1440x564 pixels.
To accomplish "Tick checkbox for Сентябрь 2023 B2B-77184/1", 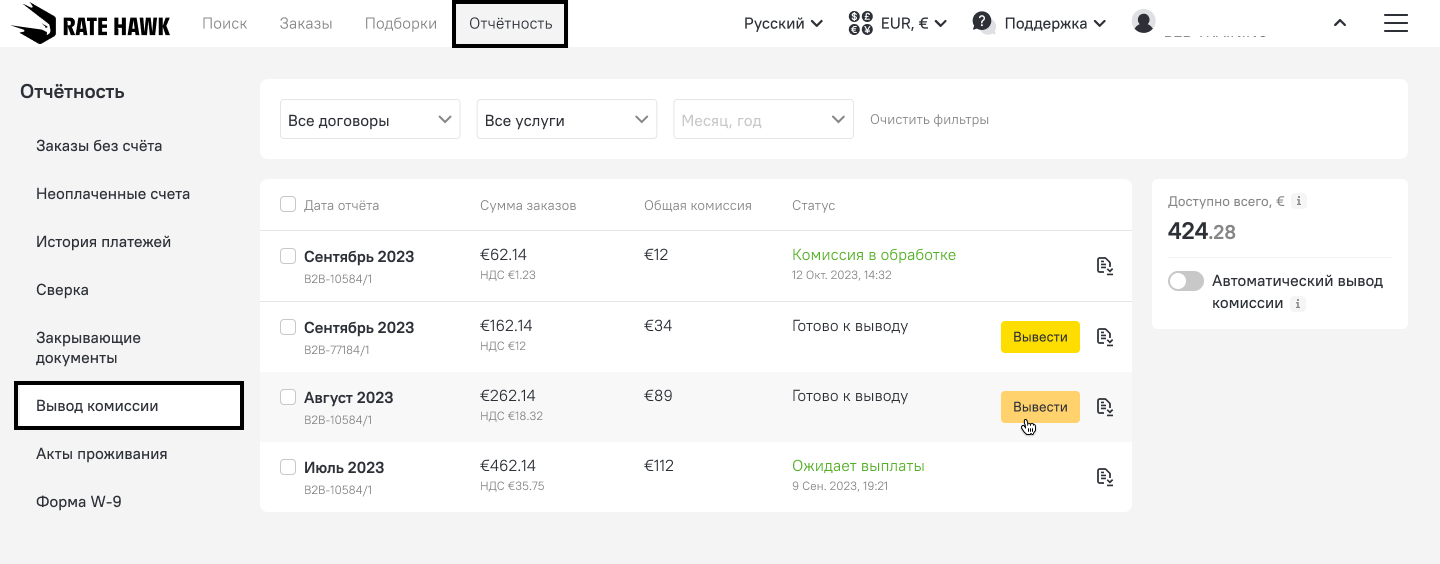I will [x=288, y=327].
